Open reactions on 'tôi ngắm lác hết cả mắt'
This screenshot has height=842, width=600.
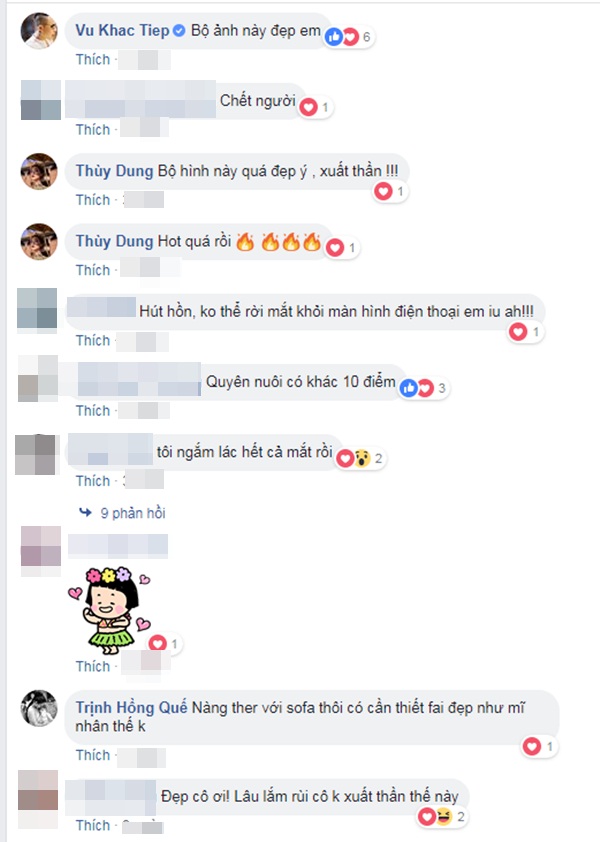[360, 459]
